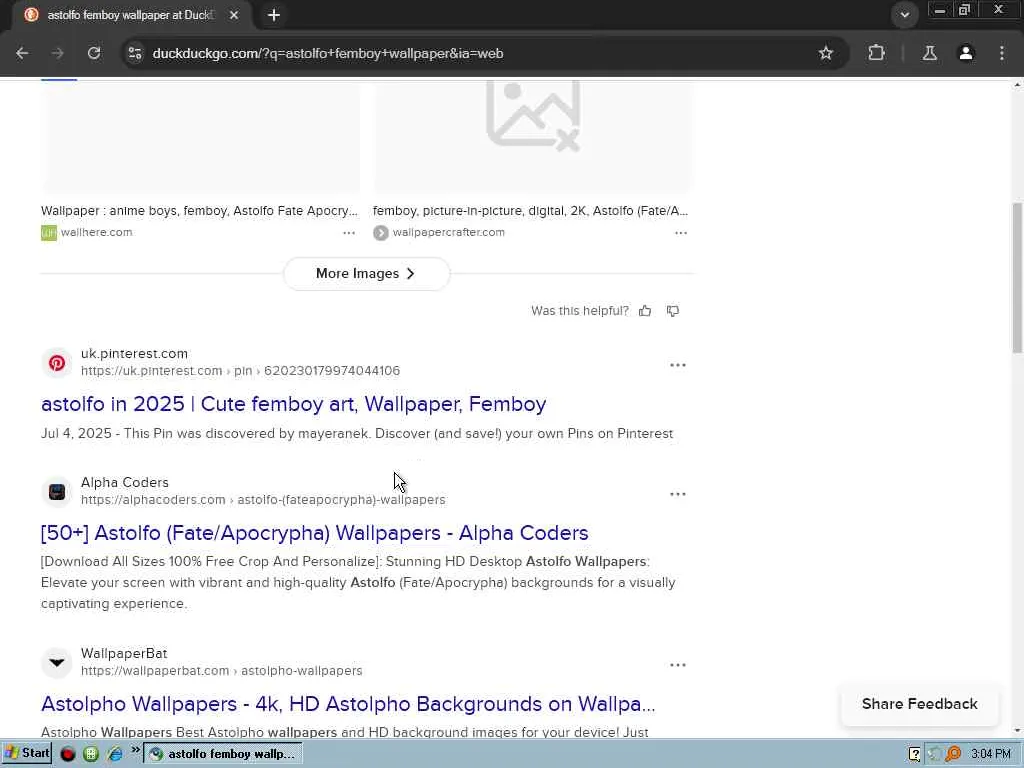The image size is (1024, 768).
Task: Open astolfo in 2025 Cute femboy art result
Action: pyautogui.click(x=293, y=404)
